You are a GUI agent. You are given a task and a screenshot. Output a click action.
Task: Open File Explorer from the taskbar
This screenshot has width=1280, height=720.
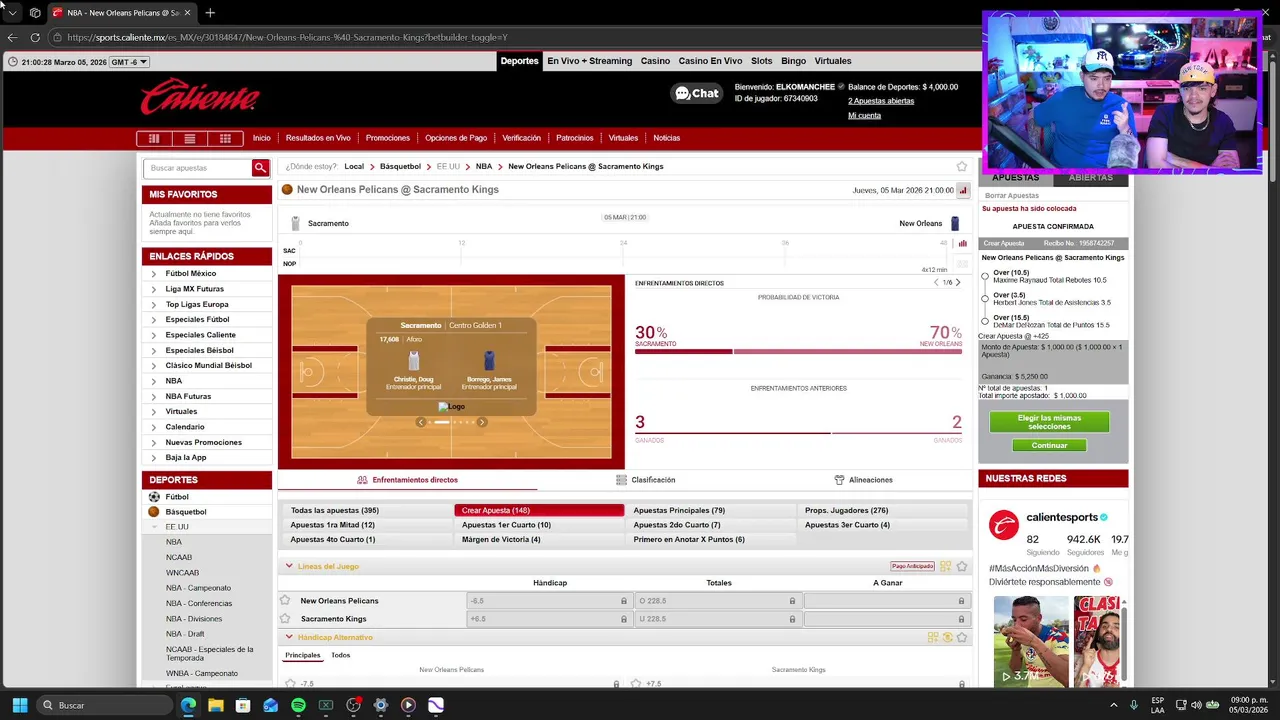pyautogui.click(x=216, y=705)
